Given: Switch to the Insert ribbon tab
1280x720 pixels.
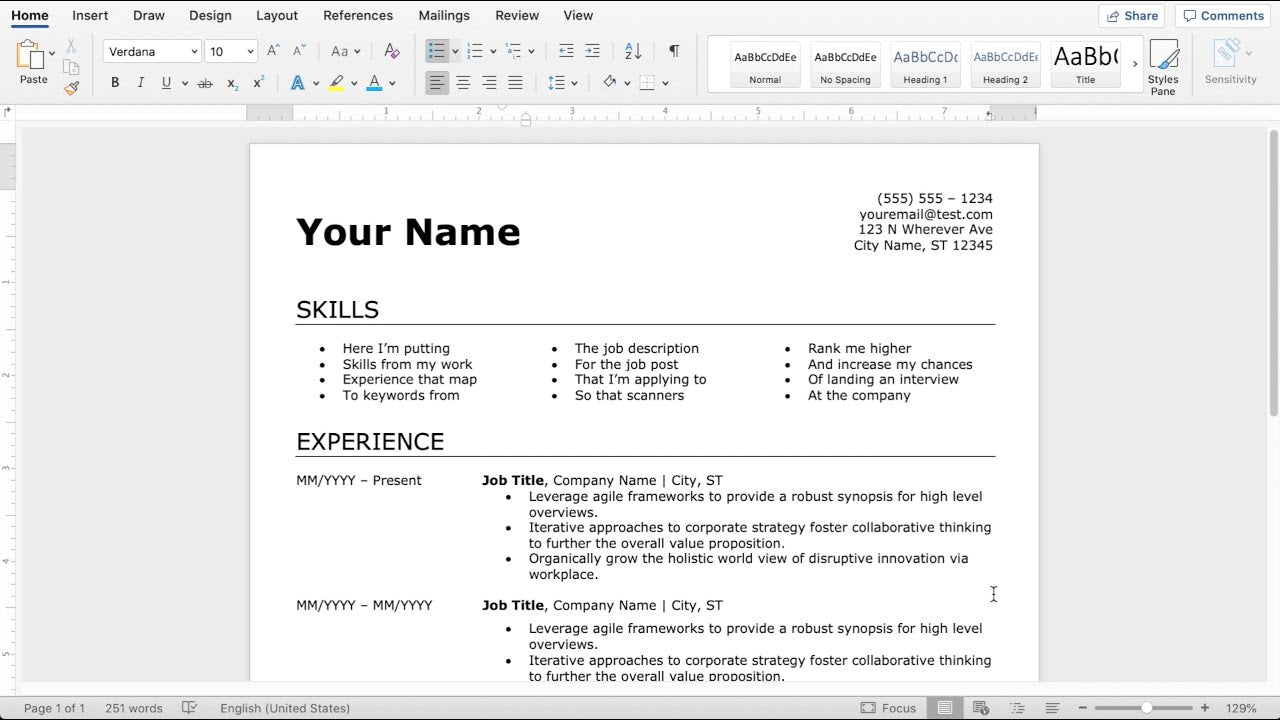Looking at the screenshot, I should coord(90,15).
